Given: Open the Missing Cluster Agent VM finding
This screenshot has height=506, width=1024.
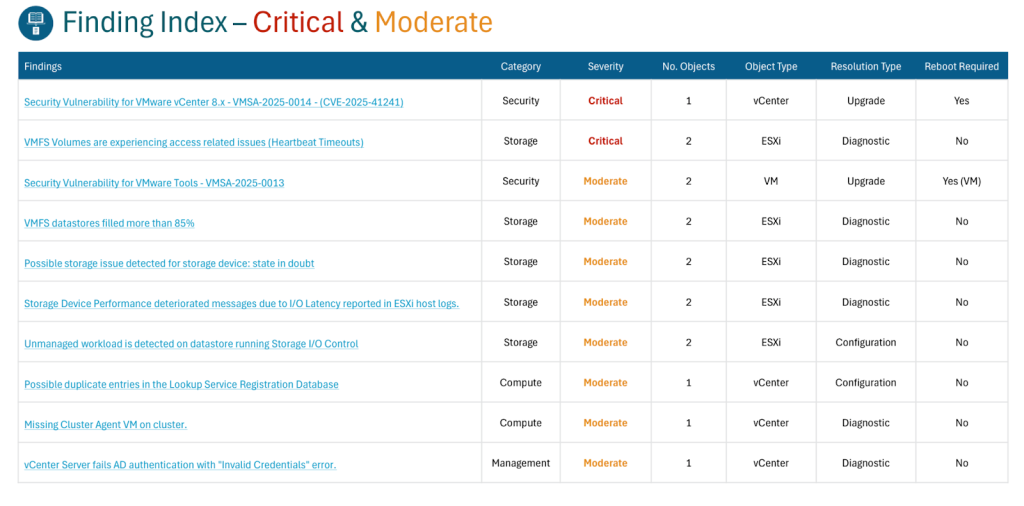Looking at the screenshot, I should point(106,424).
